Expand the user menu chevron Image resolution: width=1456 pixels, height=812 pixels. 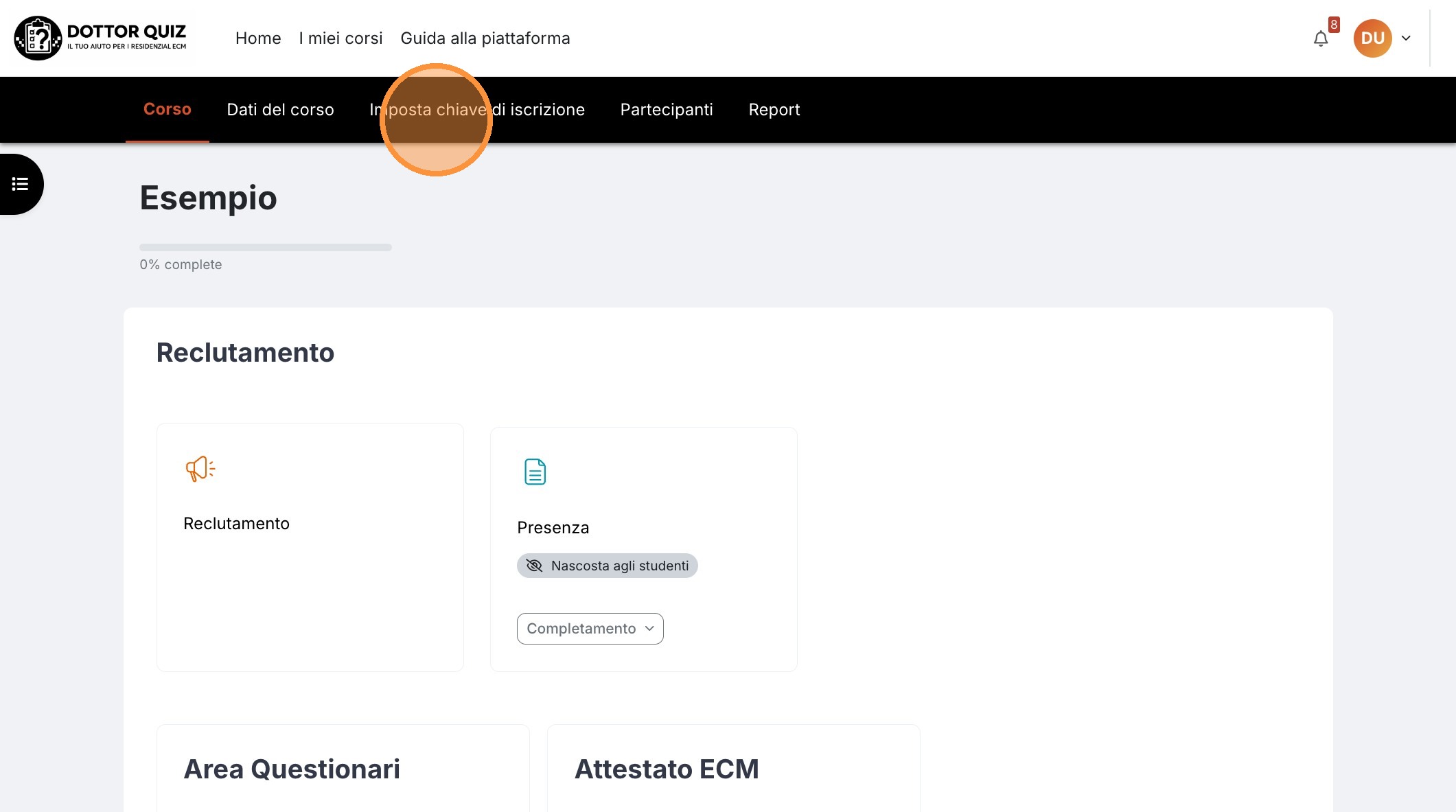pyautogui.click(x=1406, y=38)
